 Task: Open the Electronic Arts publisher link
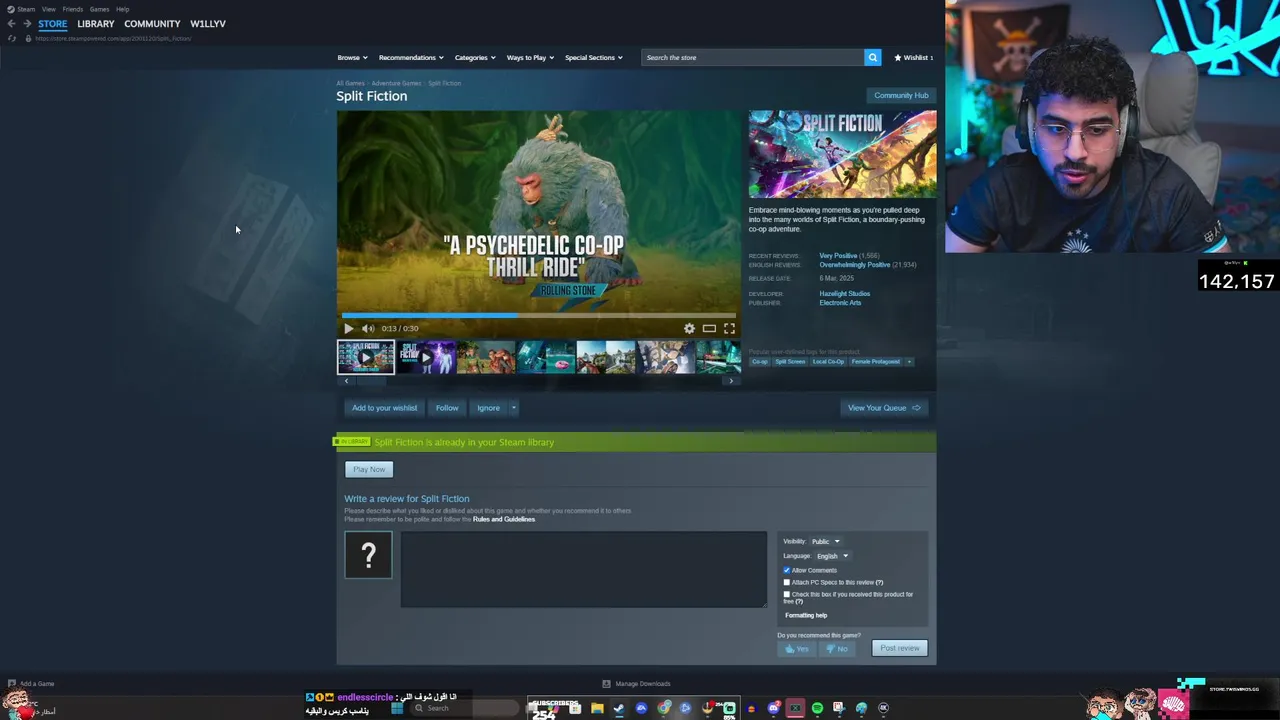pos(840,303)
